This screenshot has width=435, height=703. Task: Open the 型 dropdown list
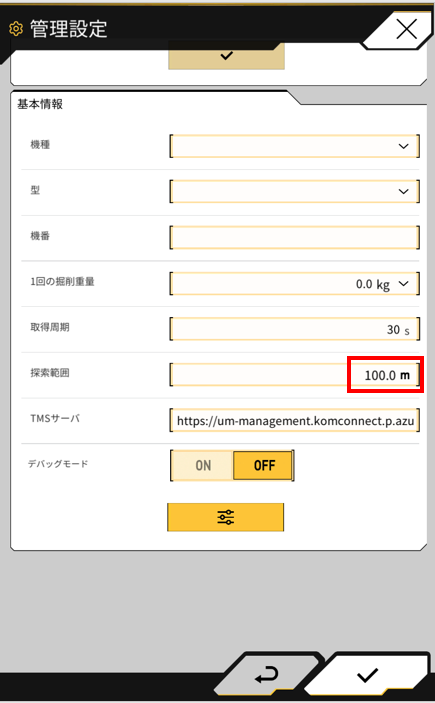pyautogui.click(x=295, y=191)
